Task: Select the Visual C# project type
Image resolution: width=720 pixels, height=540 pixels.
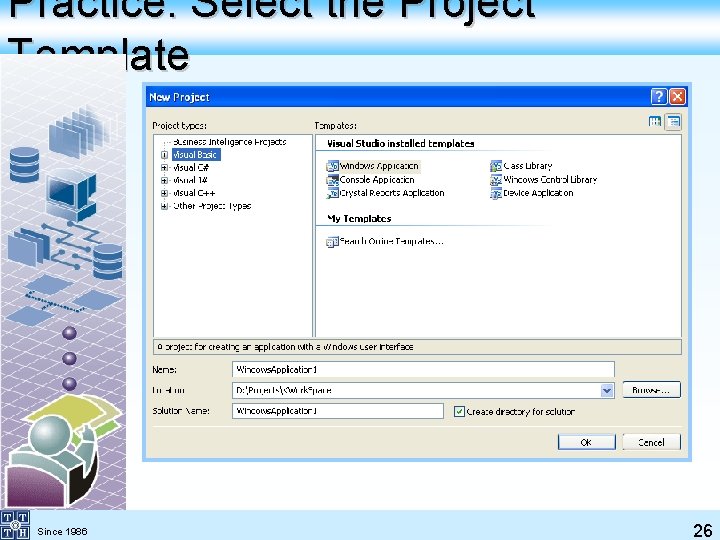Action: coord(191,168)
